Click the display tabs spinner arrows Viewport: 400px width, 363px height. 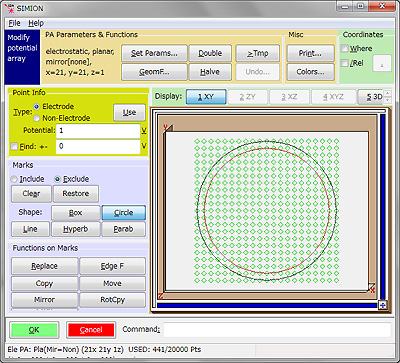pos(387,97)
